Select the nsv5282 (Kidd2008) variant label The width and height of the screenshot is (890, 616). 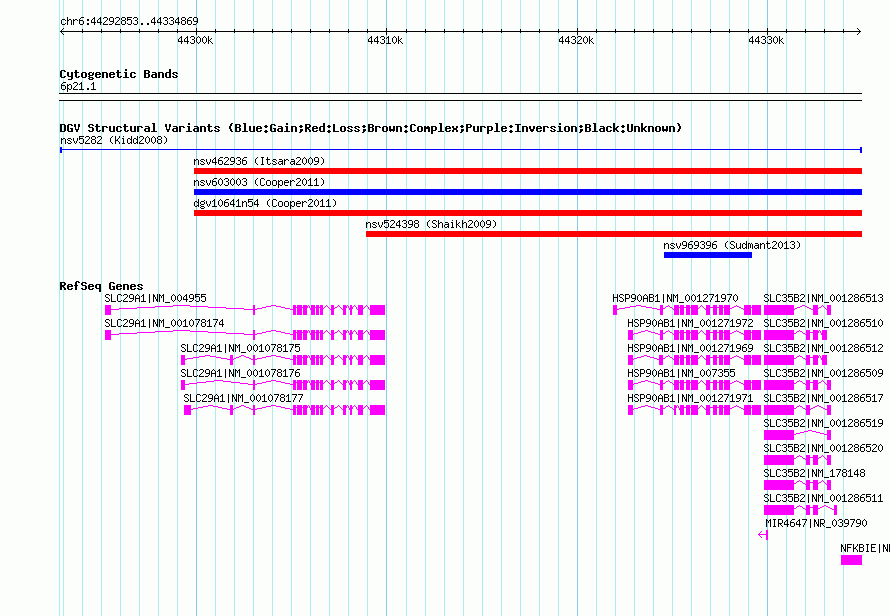(x=114, y=140)
